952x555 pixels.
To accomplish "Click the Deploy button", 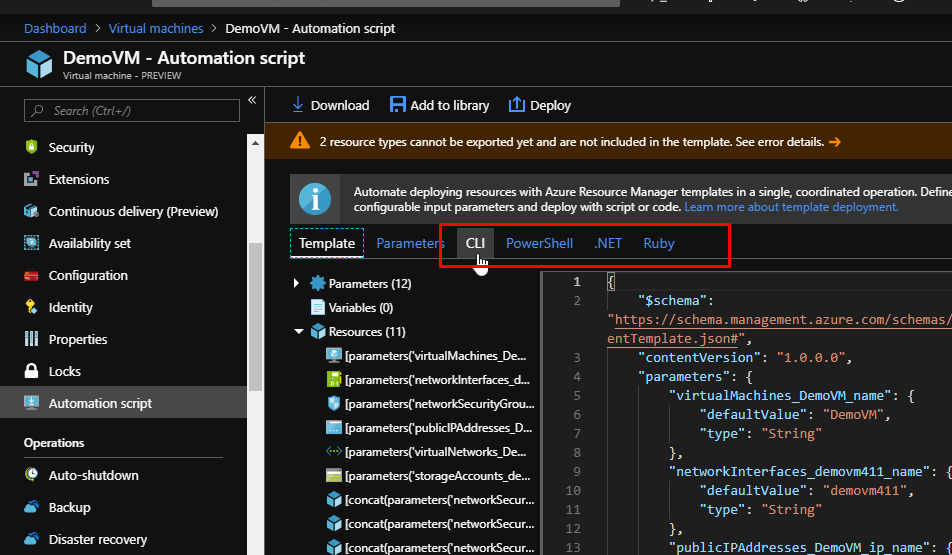I will click(x=540, y=105).
